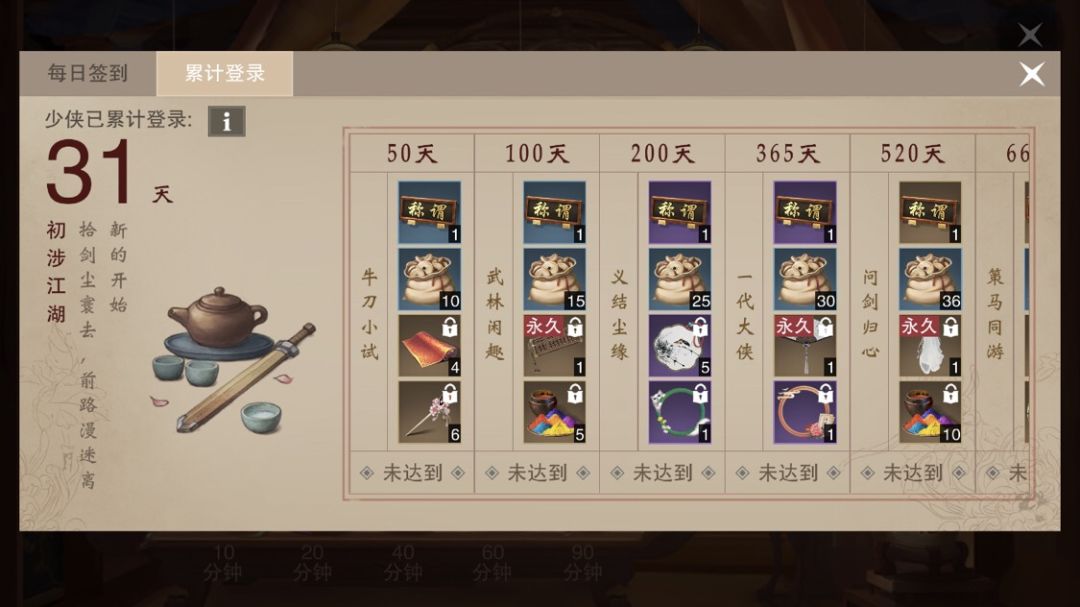Tap the red flower frame reward under 365天
Image resolution: width=1080 pixels, height=607 pixels.
[804, 413]
